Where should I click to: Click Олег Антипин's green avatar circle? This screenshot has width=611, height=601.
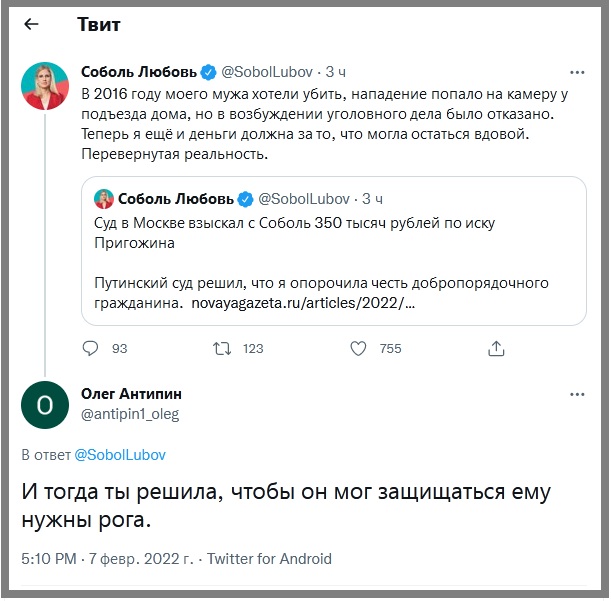pyautogui.click(x=45, y=404)
